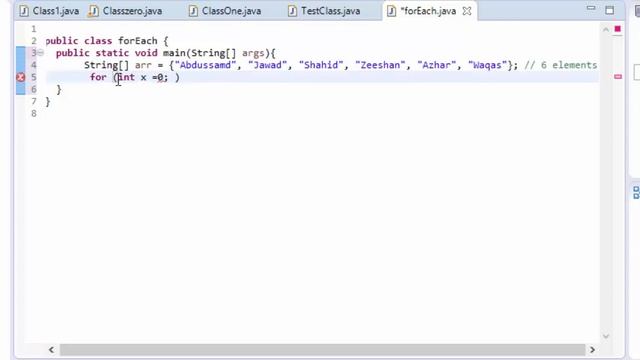Click the class name 'forEach' on line 2
The image size is (640, 360).
(138, 41)
